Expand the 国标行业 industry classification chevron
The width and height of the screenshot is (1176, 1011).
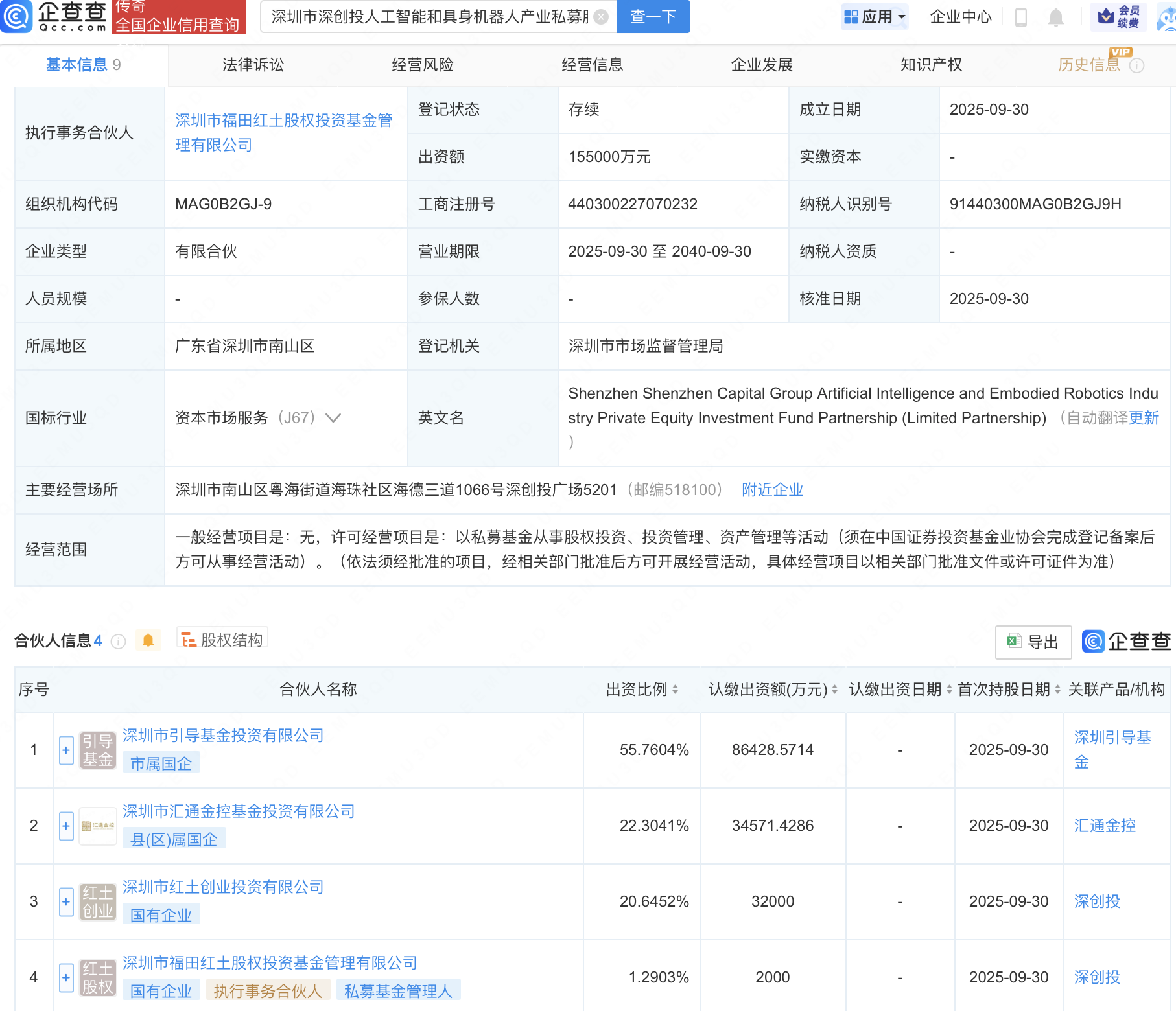pyautogui.click(x=333, y=418)
